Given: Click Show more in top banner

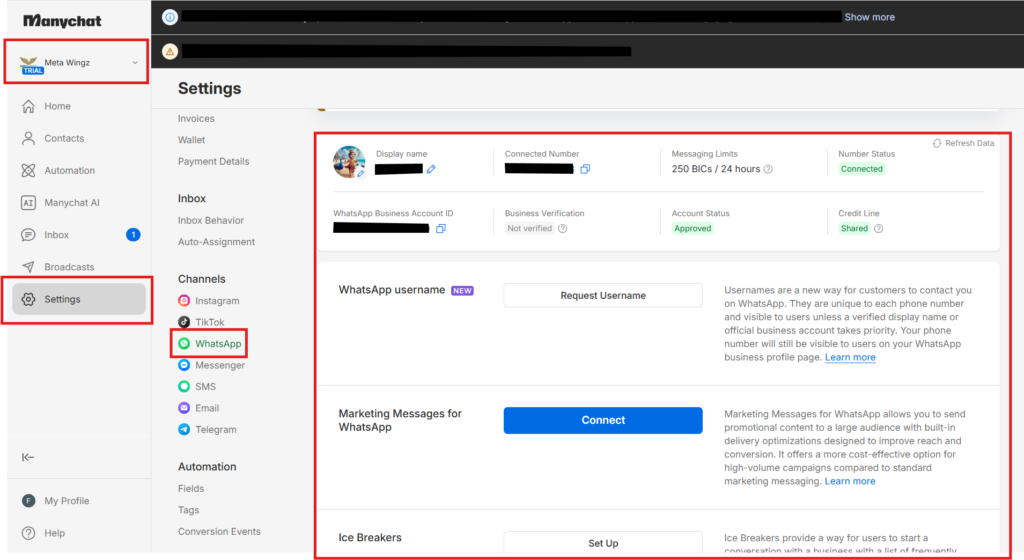Looking at the screenshot, I should [869, 17].
